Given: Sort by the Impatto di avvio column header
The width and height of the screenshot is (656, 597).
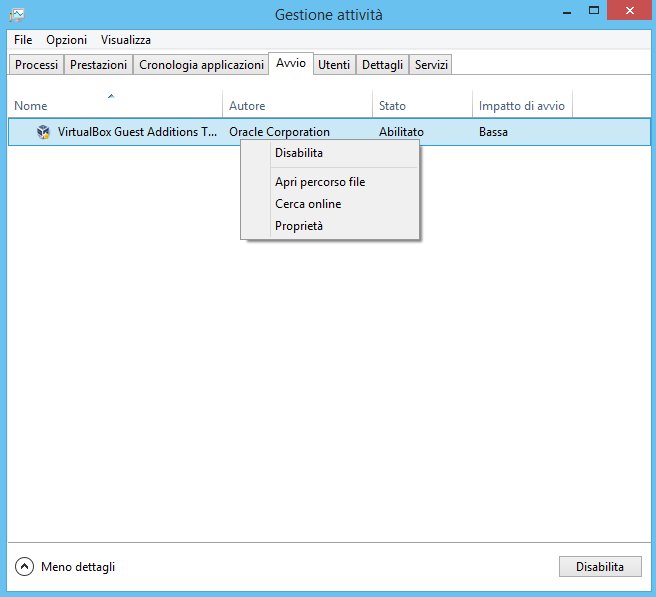Looking at the screenshot, I should 523,103.
